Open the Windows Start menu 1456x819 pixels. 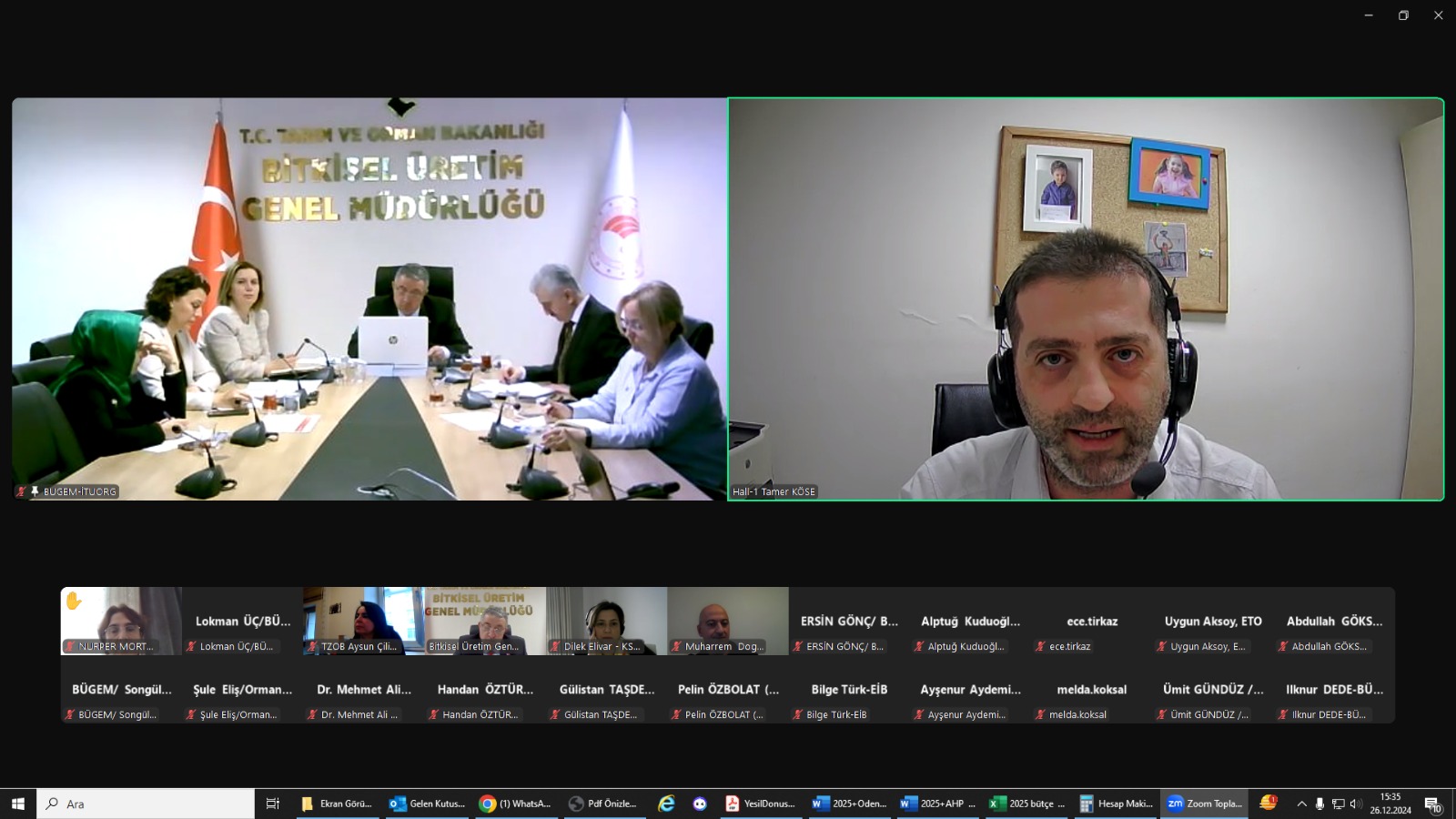pyautogui.click(x=17, y=804)
